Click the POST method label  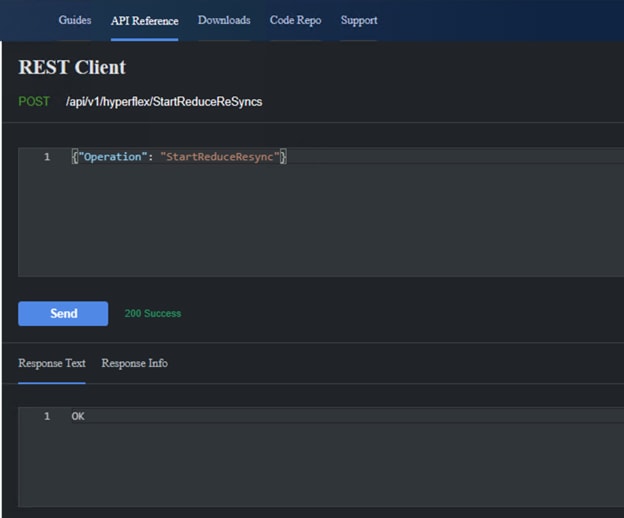tap(34, 101)
